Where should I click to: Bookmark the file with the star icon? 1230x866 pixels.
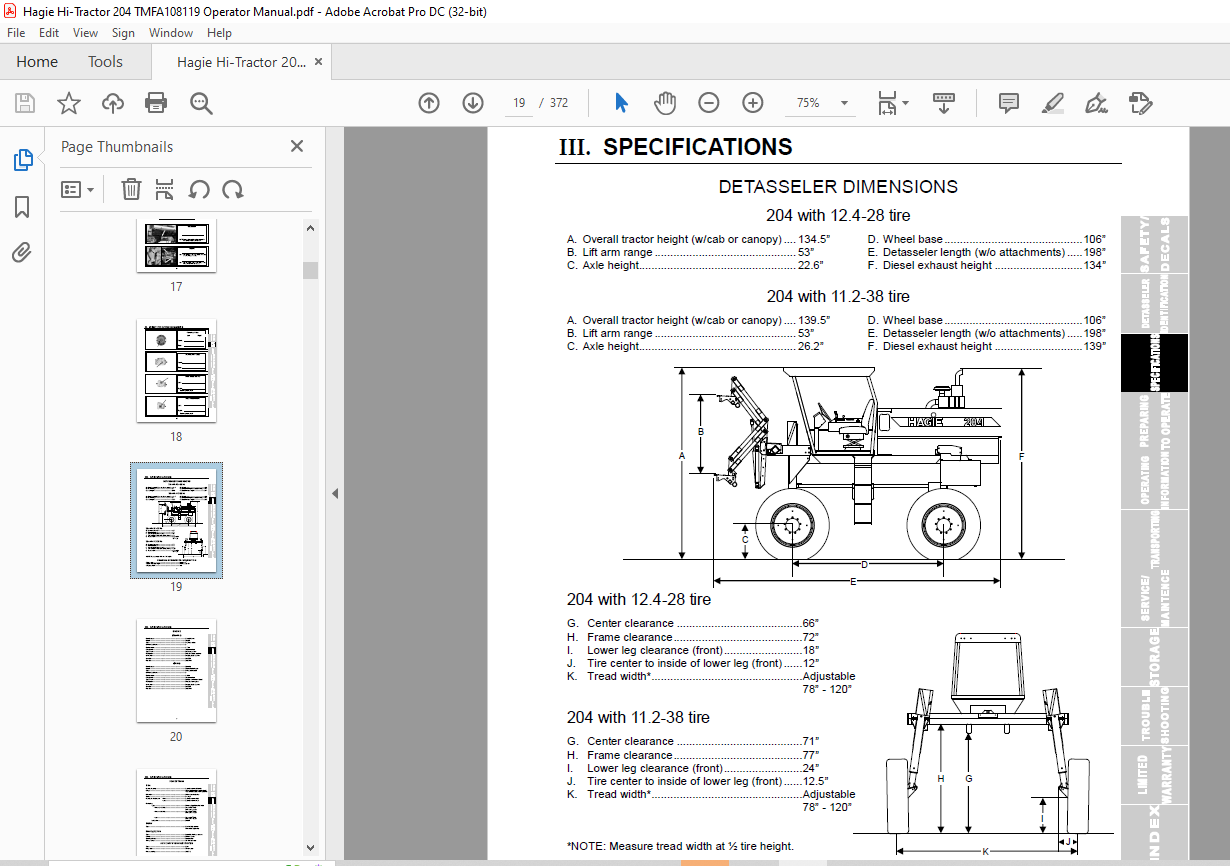69,103
